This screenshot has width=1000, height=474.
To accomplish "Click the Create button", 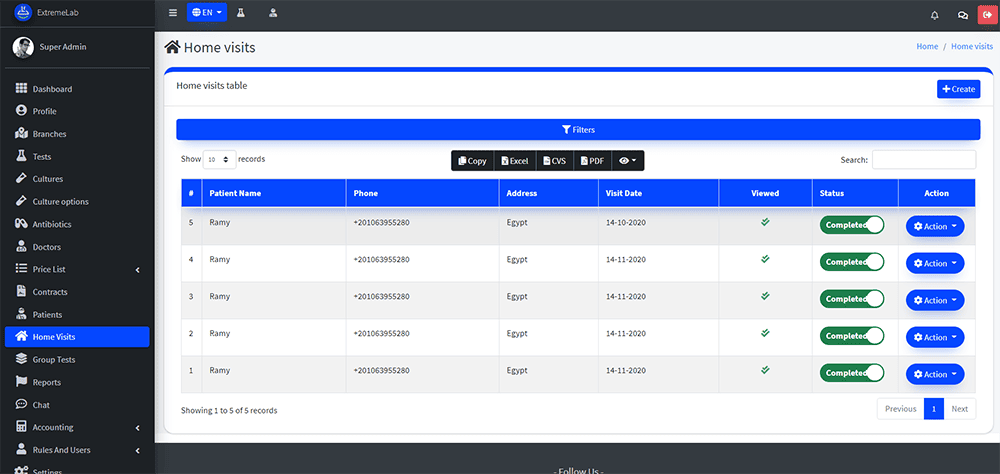I will pyautogui.click(x=958, y=89).
